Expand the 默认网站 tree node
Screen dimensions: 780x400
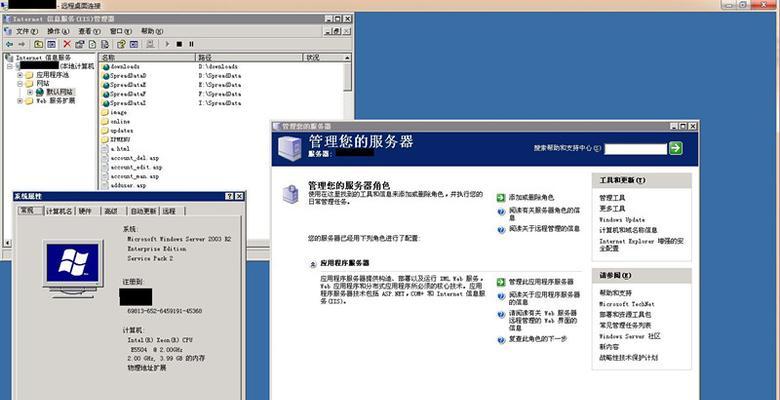pos(30,92)
